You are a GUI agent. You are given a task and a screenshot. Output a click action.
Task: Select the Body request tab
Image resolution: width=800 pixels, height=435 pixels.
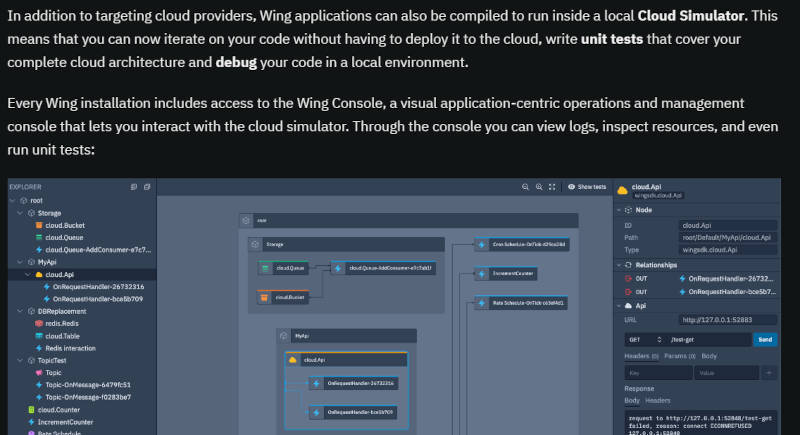(709, 356)
